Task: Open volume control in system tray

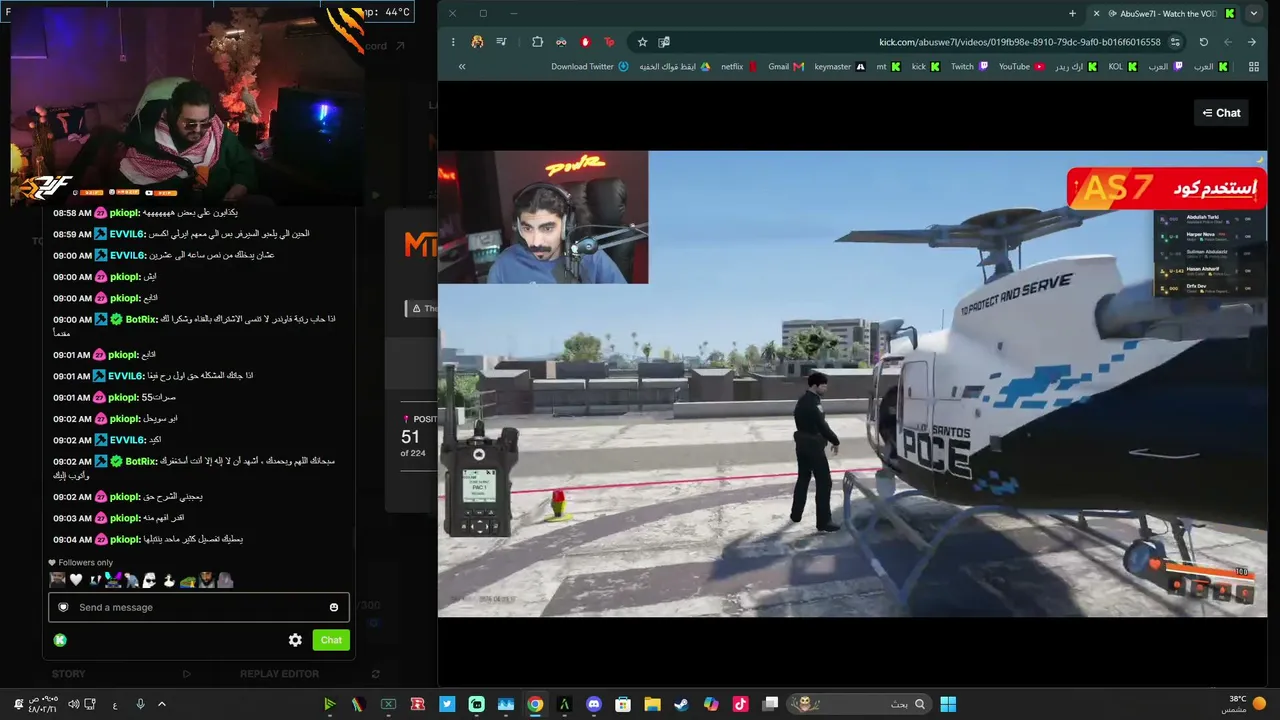Action: (x=73, y=704)
